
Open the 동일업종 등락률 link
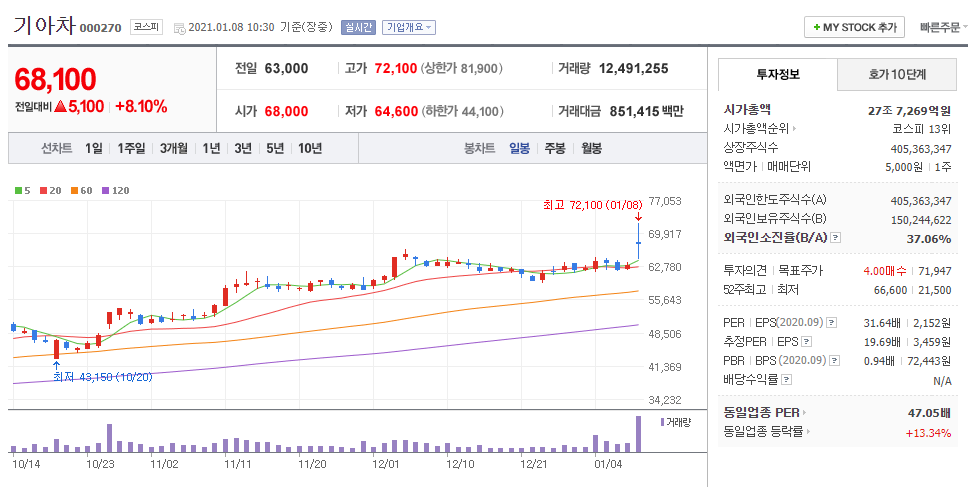pyautogui.click(x=763, y=432)
